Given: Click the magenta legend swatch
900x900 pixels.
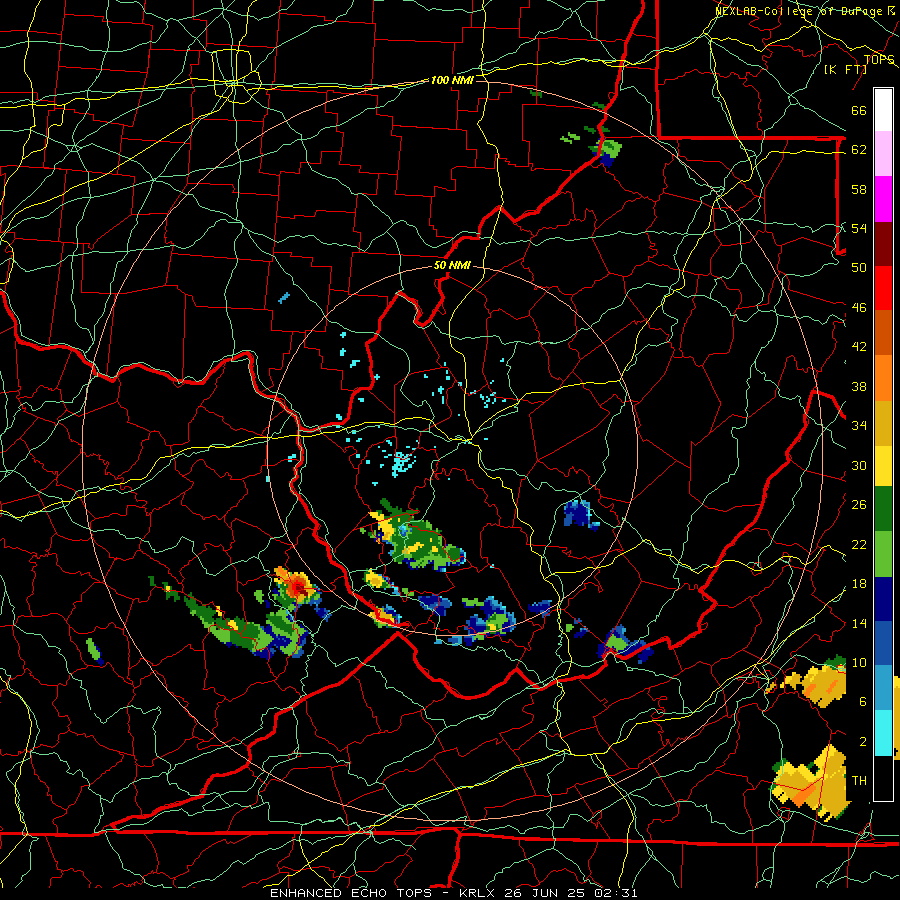Looking at the screenshot, I should (883, 199).
